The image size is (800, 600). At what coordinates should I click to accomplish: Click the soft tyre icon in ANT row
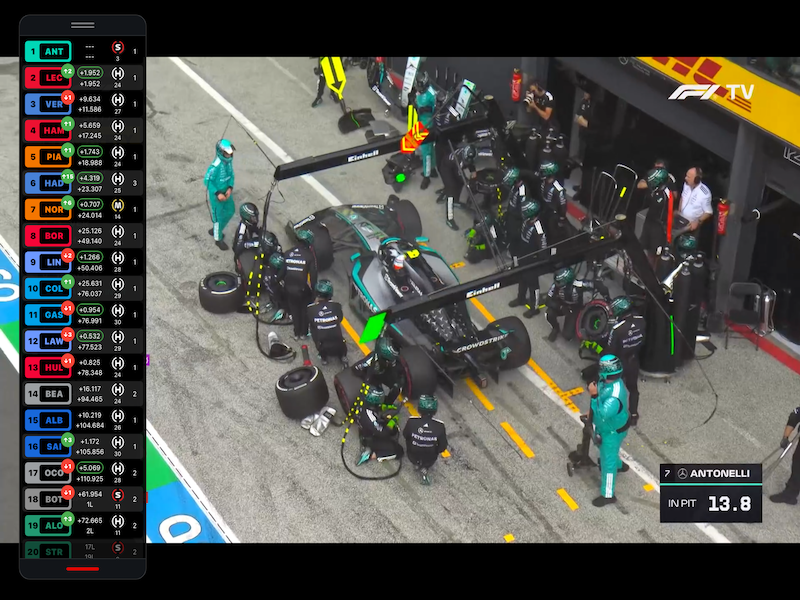118,47
